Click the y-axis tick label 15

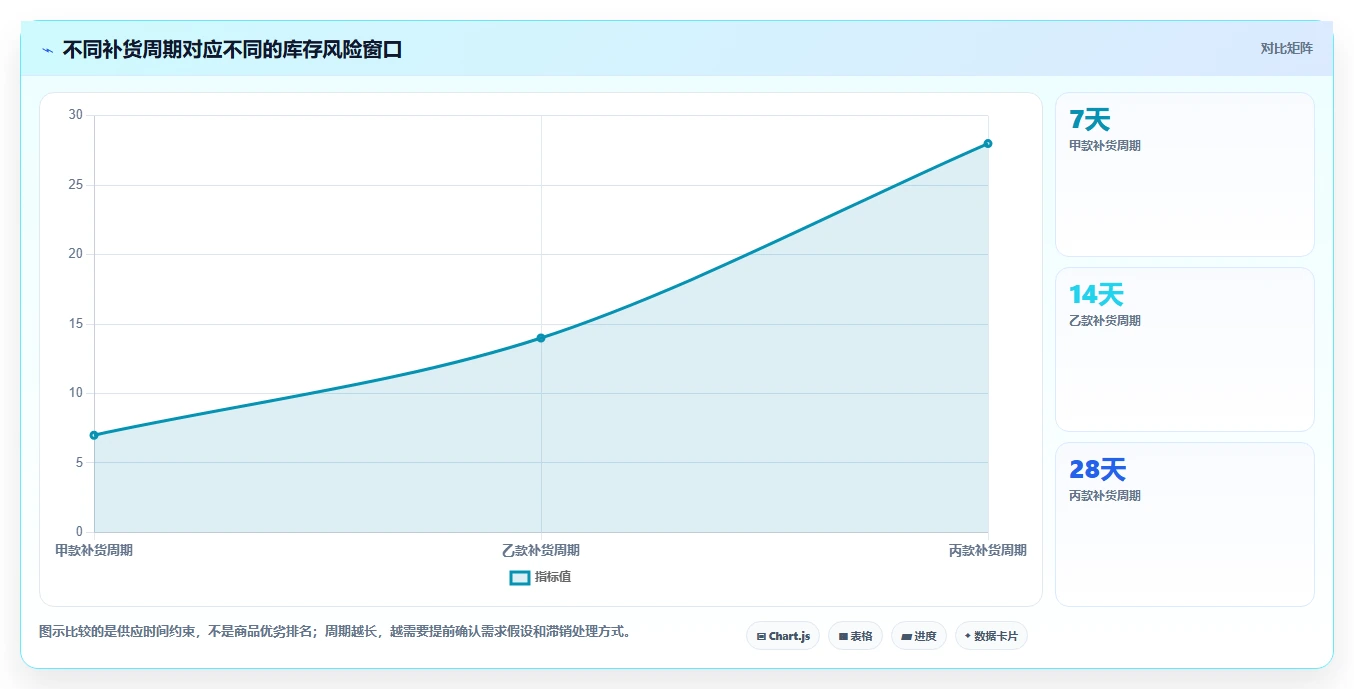(x=76, y=324)
